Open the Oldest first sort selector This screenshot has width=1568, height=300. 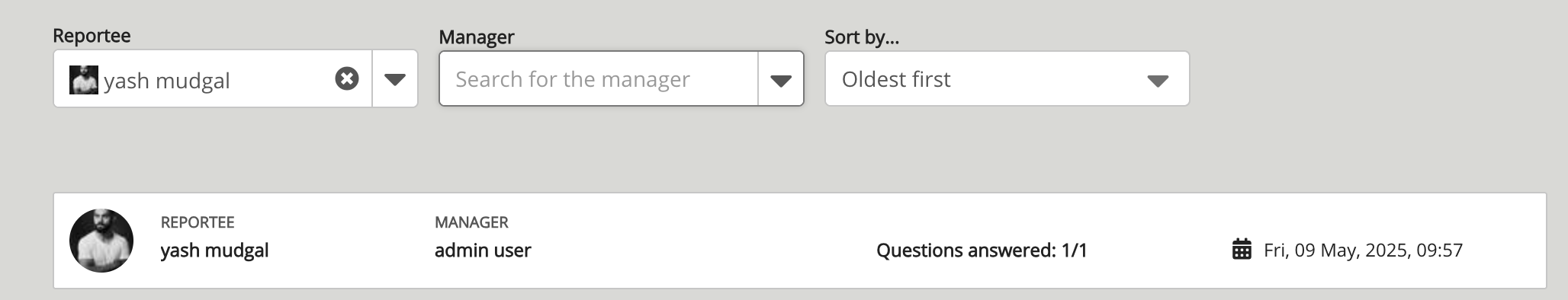coord(1007,79)
